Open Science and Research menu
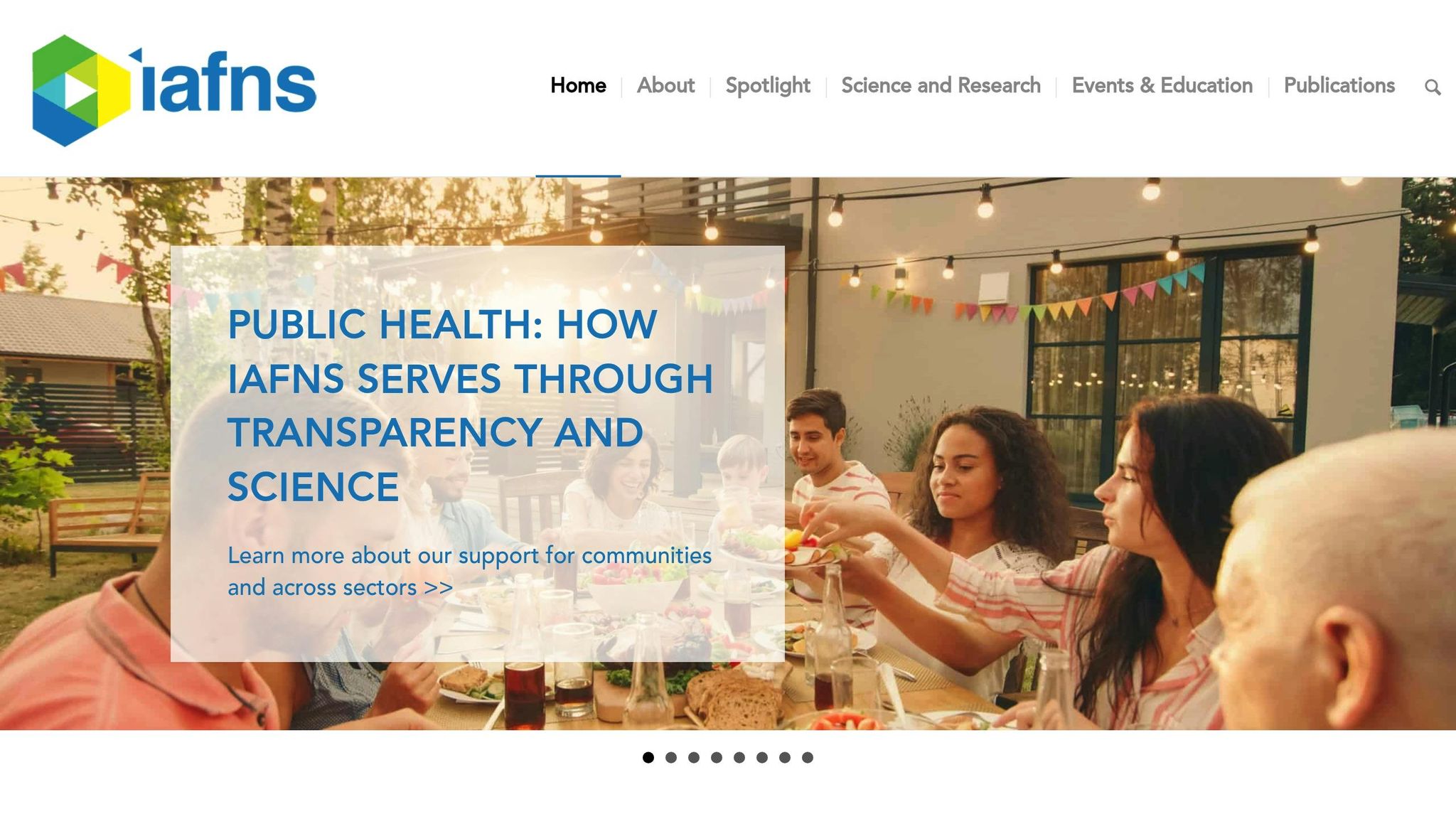The height and width of the screenshot is (819, 1456). 941,85
